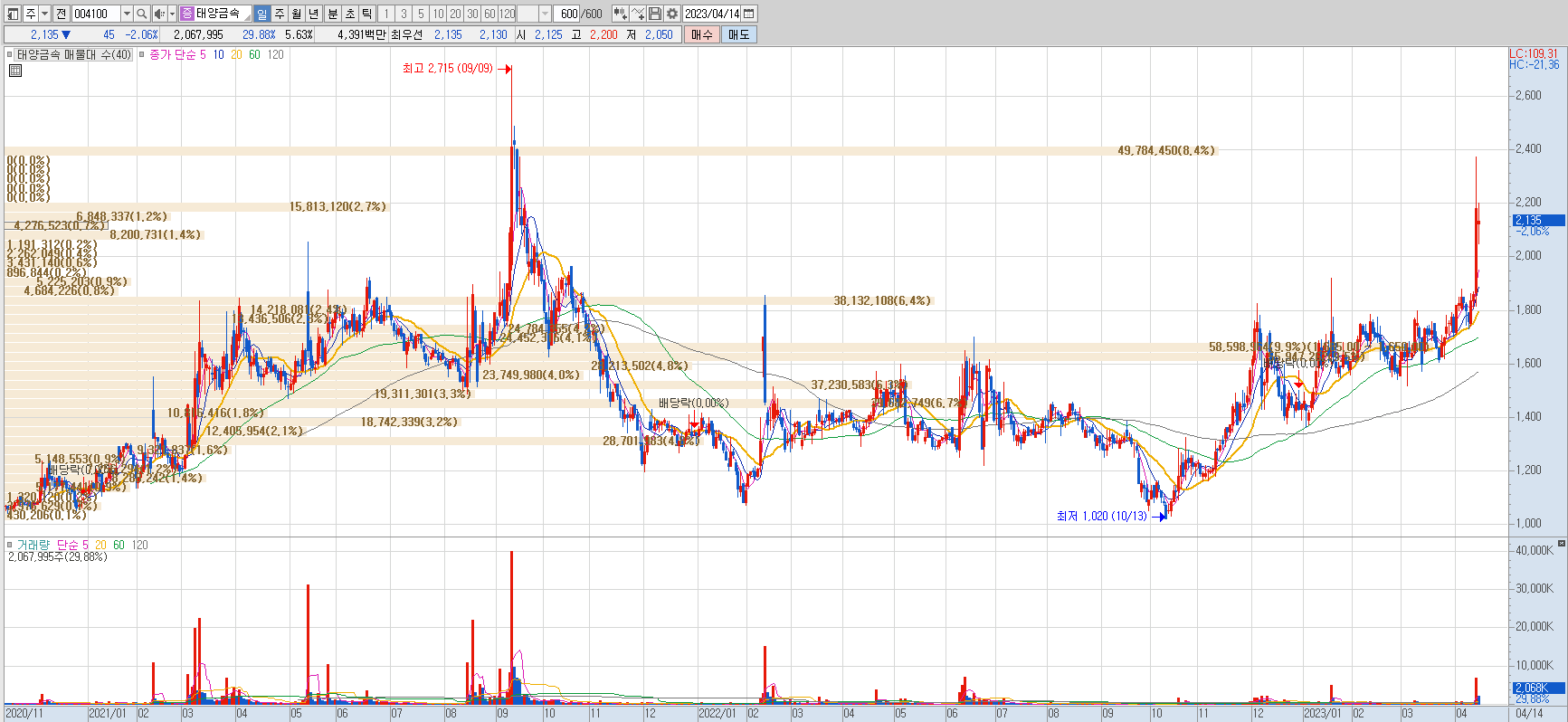Click the line-tool icon beside save

pos(638,14)
